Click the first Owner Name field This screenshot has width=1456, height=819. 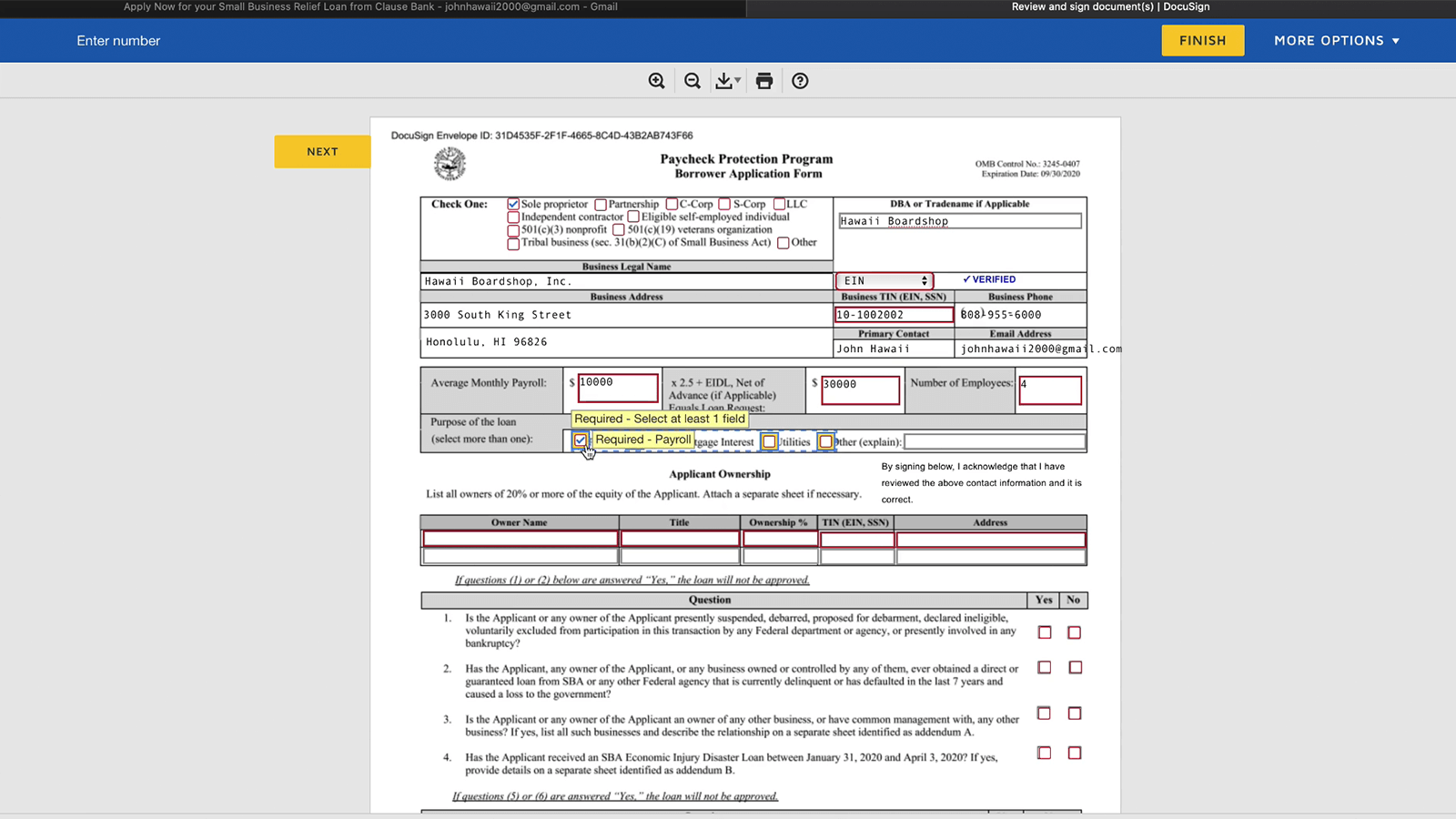tap(520, 539)
